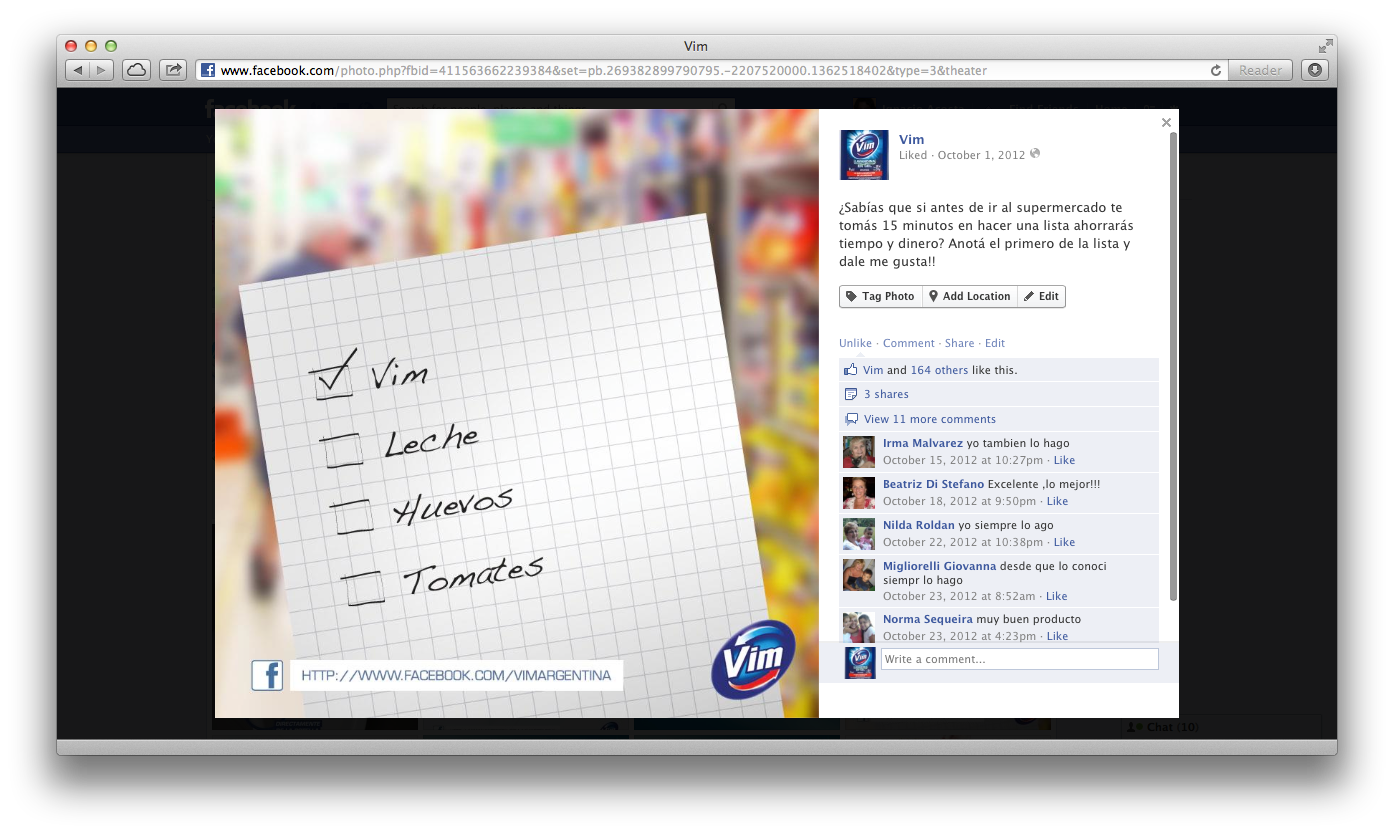Open Norma Sequeira's avatar
Viewport: 1394px width, 834px height.
pyautogui.click(x=859, y=627)
